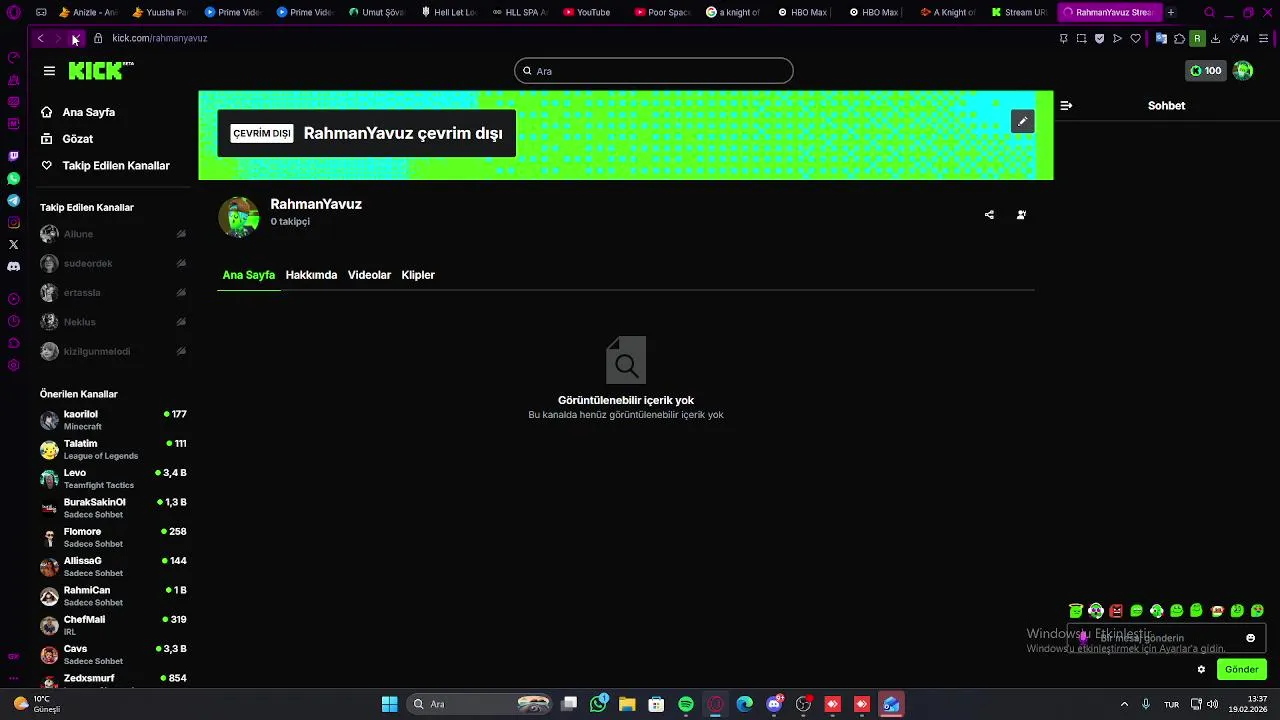
Task: Open the Kick profile avatar menu
Action: [1243, 71]
